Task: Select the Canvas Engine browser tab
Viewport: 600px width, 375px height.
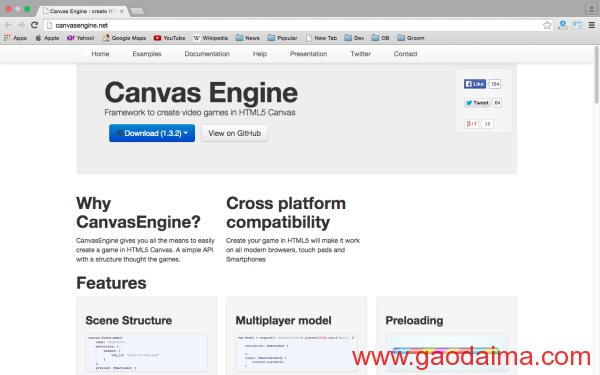Action: coord(82,11)
